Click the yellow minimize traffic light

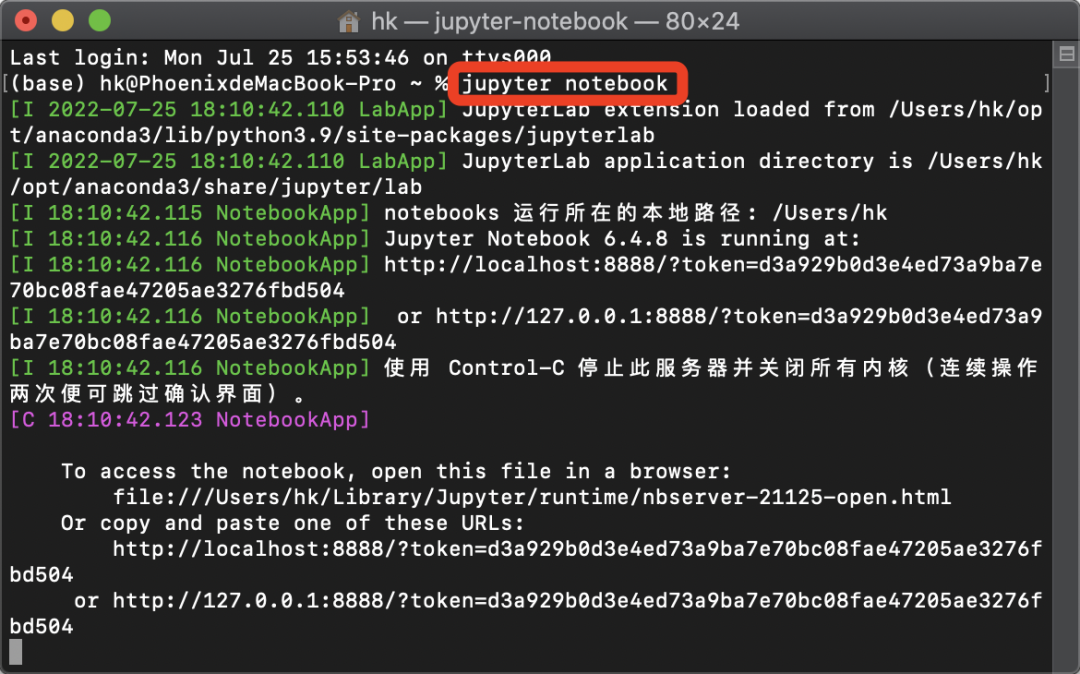[x=60, y=19]
